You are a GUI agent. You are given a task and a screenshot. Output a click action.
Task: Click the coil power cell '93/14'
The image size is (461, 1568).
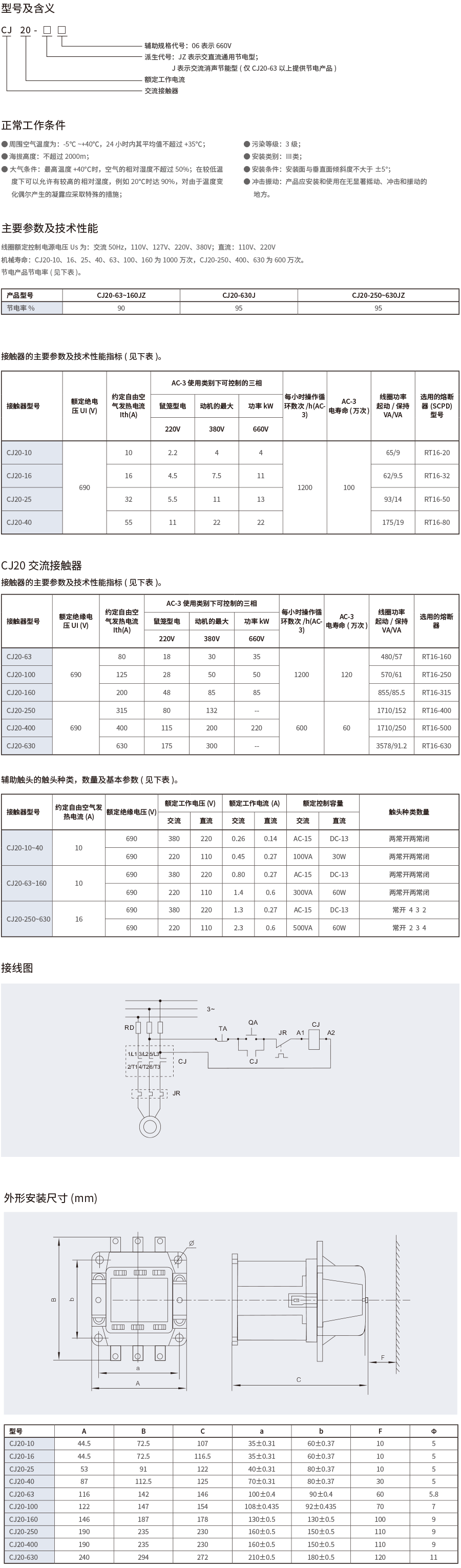[x=393, y=499]
